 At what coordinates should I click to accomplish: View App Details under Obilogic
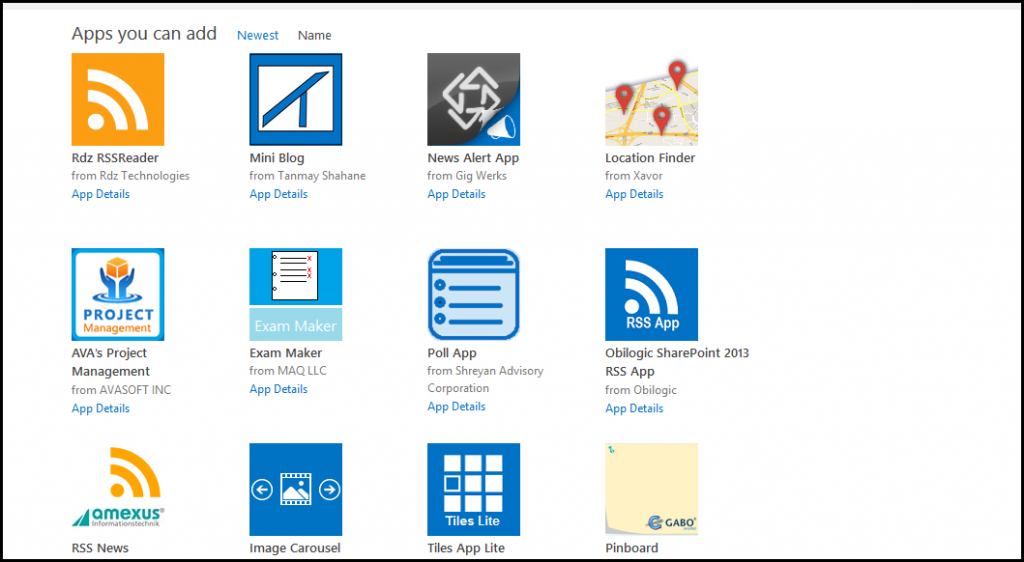634,408
